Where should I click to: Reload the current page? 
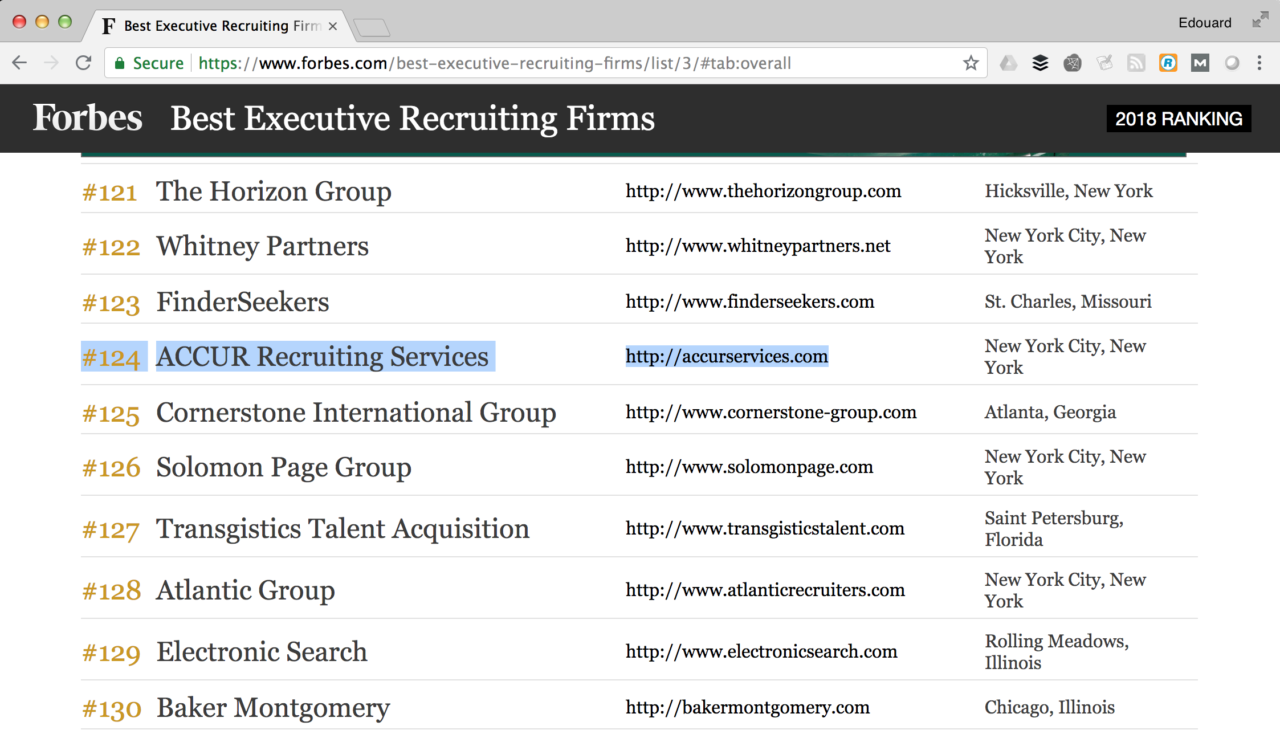(x=83, y=63)
